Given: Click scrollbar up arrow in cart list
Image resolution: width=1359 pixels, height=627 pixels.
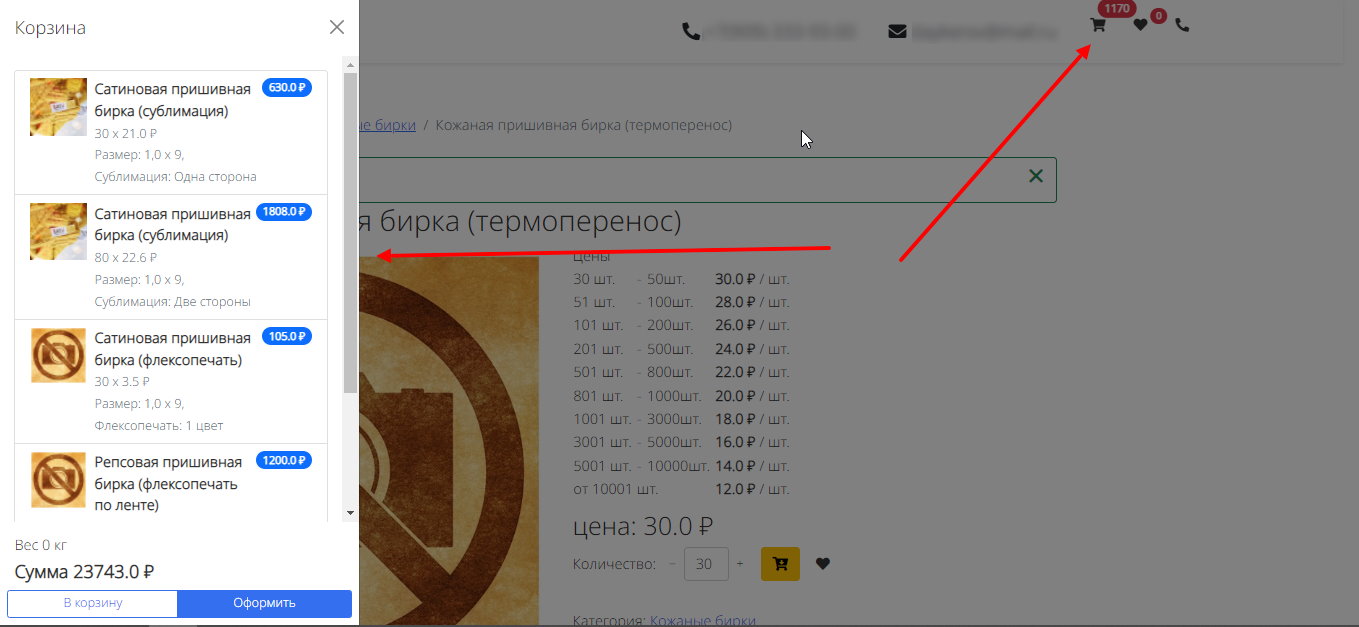Looking at the screenshot, I should pos(350,64).
